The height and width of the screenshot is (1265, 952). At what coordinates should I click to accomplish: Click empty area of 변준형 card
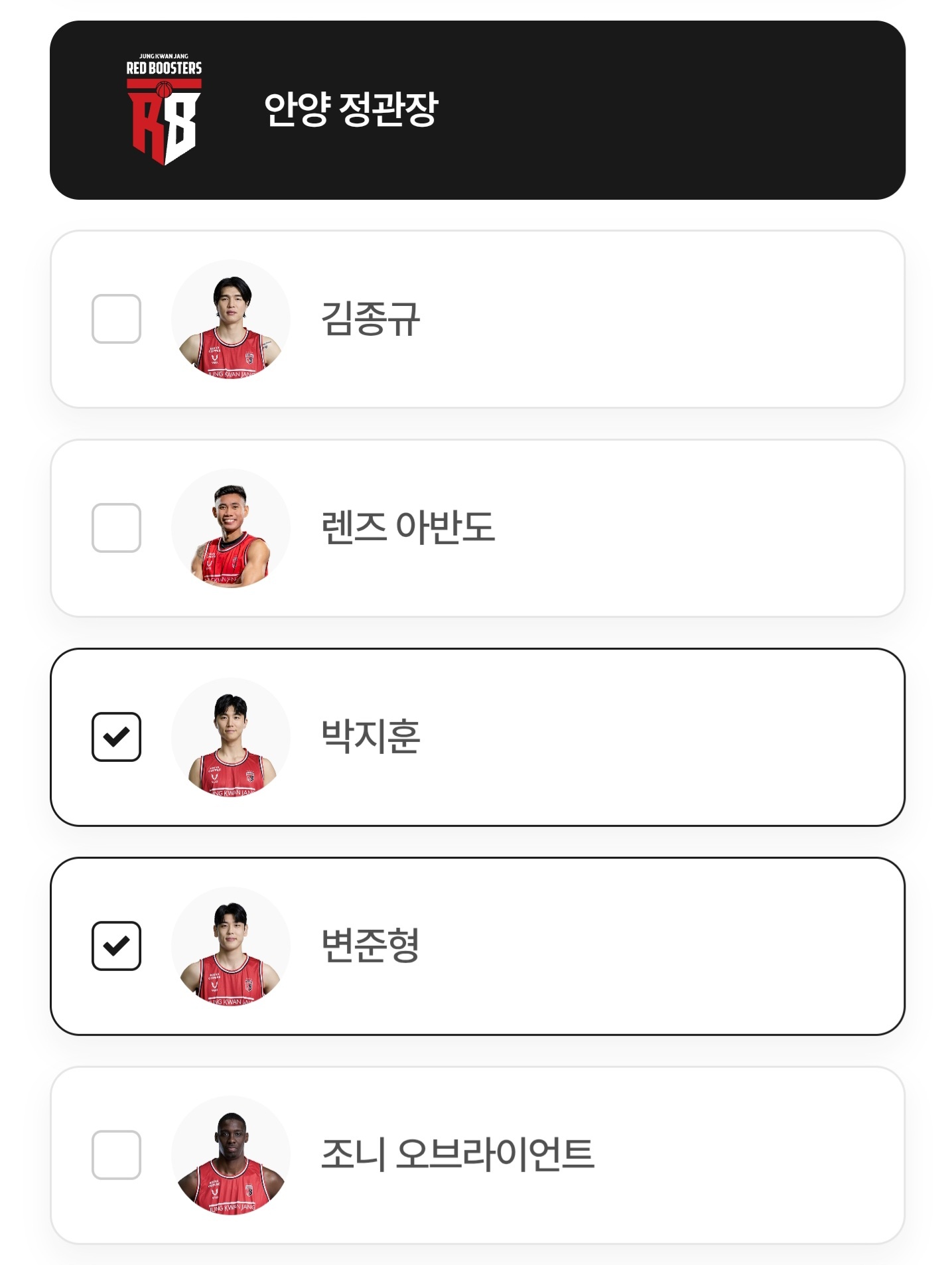pyautogui.click(x=663, y=946)
